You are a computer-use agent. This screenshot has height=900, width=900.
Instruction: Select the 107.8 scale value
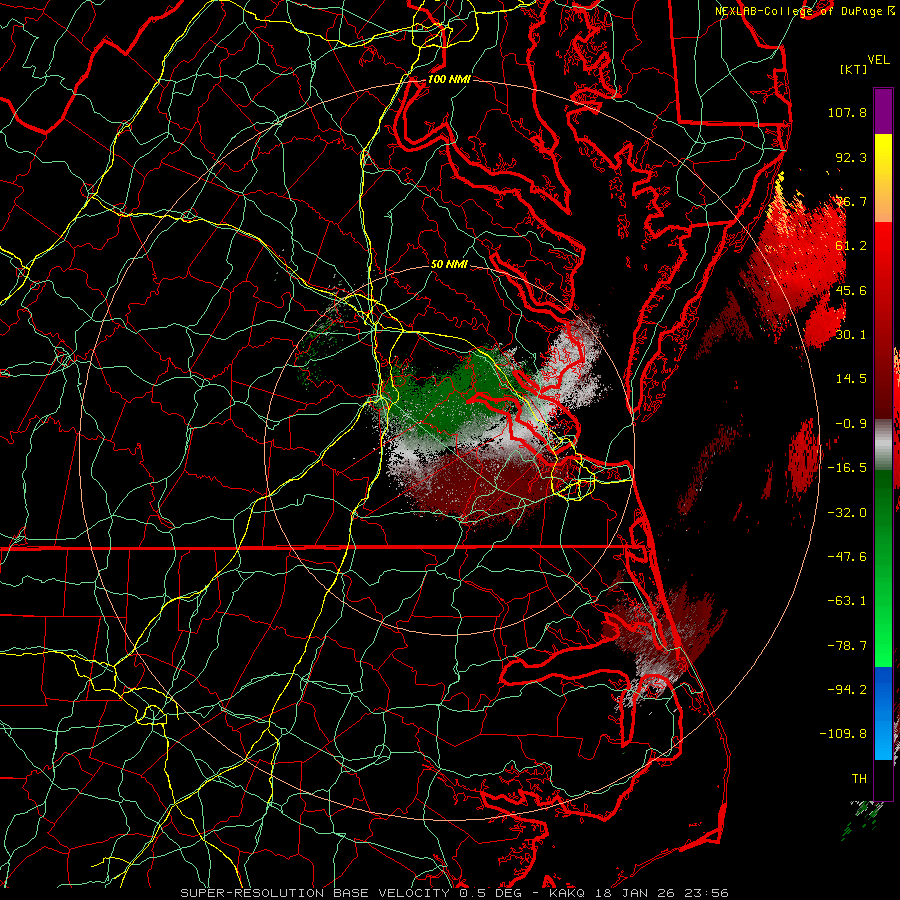point(847,112)
